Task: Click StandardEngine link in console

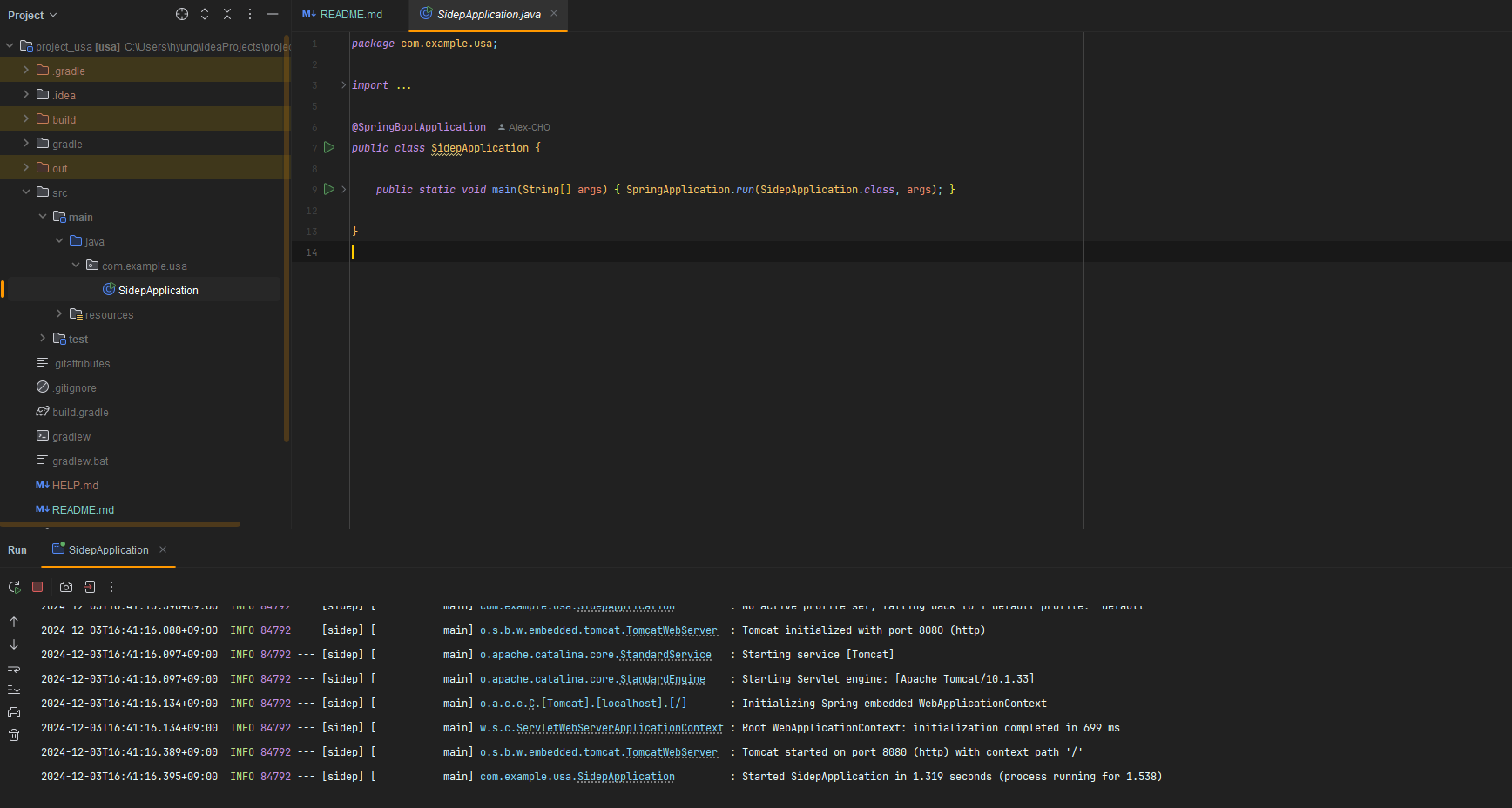Action: [663, 679]
